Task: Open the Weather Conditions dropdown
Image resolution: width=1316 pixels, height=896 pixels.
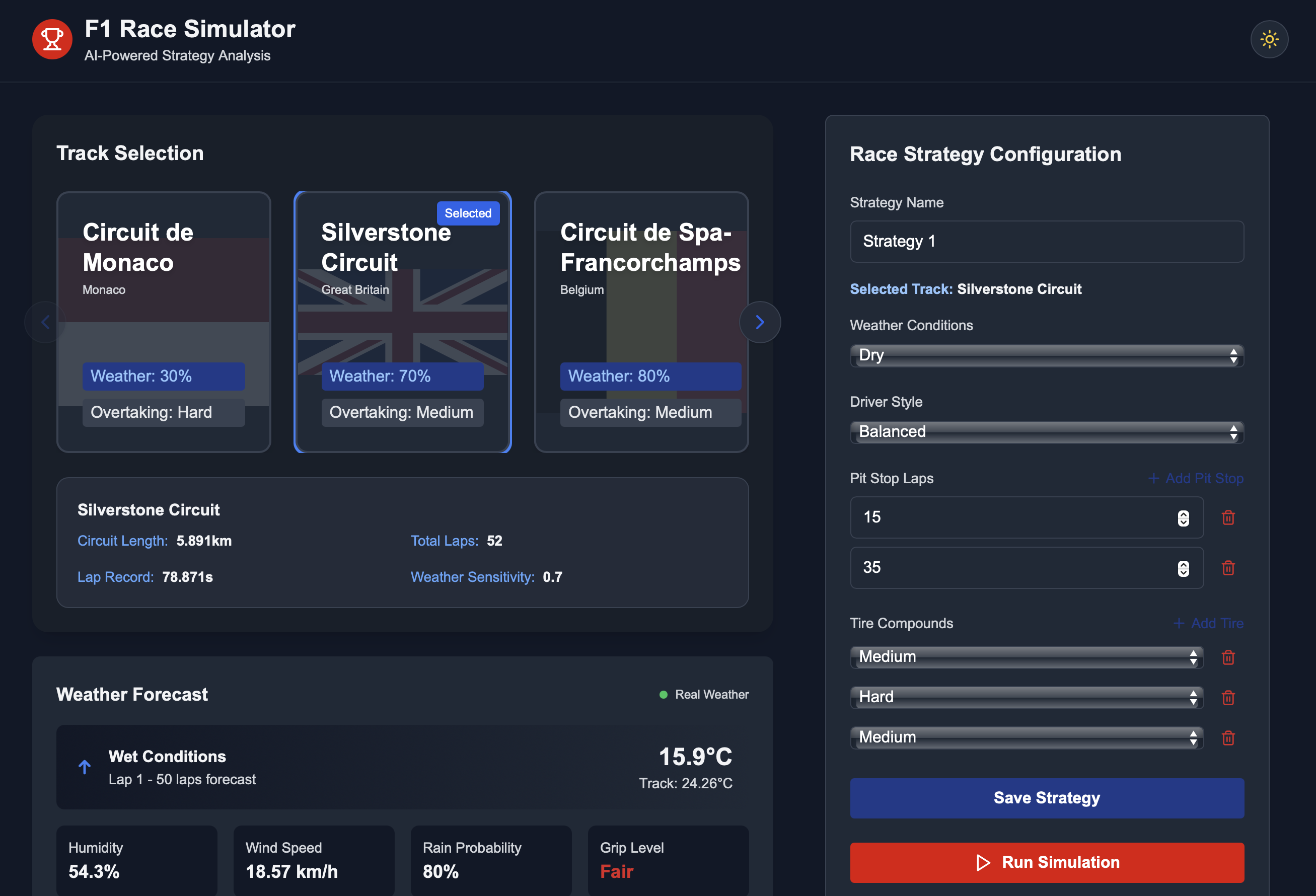Action: (x=1046, y=355)
